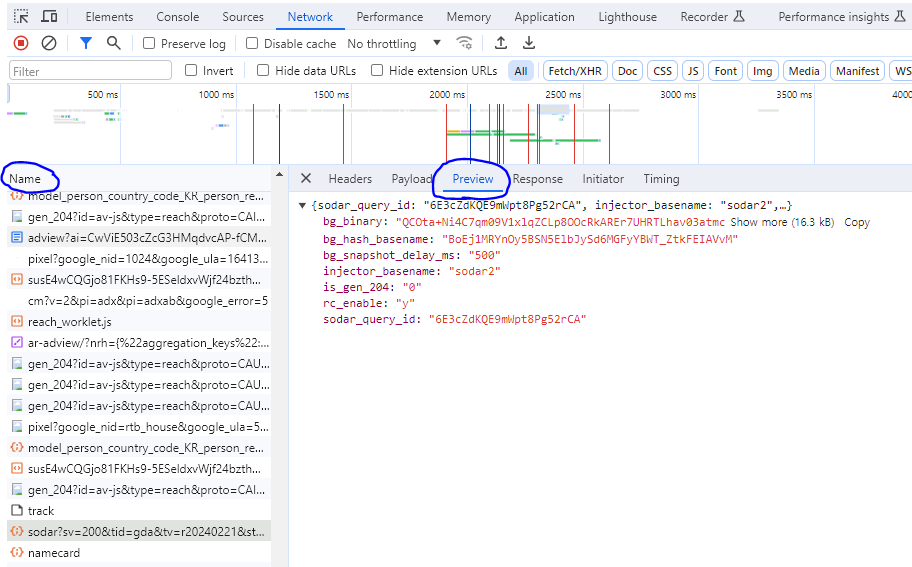This screenshot has height=567, width=912.
Task: Toggle device toolbar icon
Action: 49,16
